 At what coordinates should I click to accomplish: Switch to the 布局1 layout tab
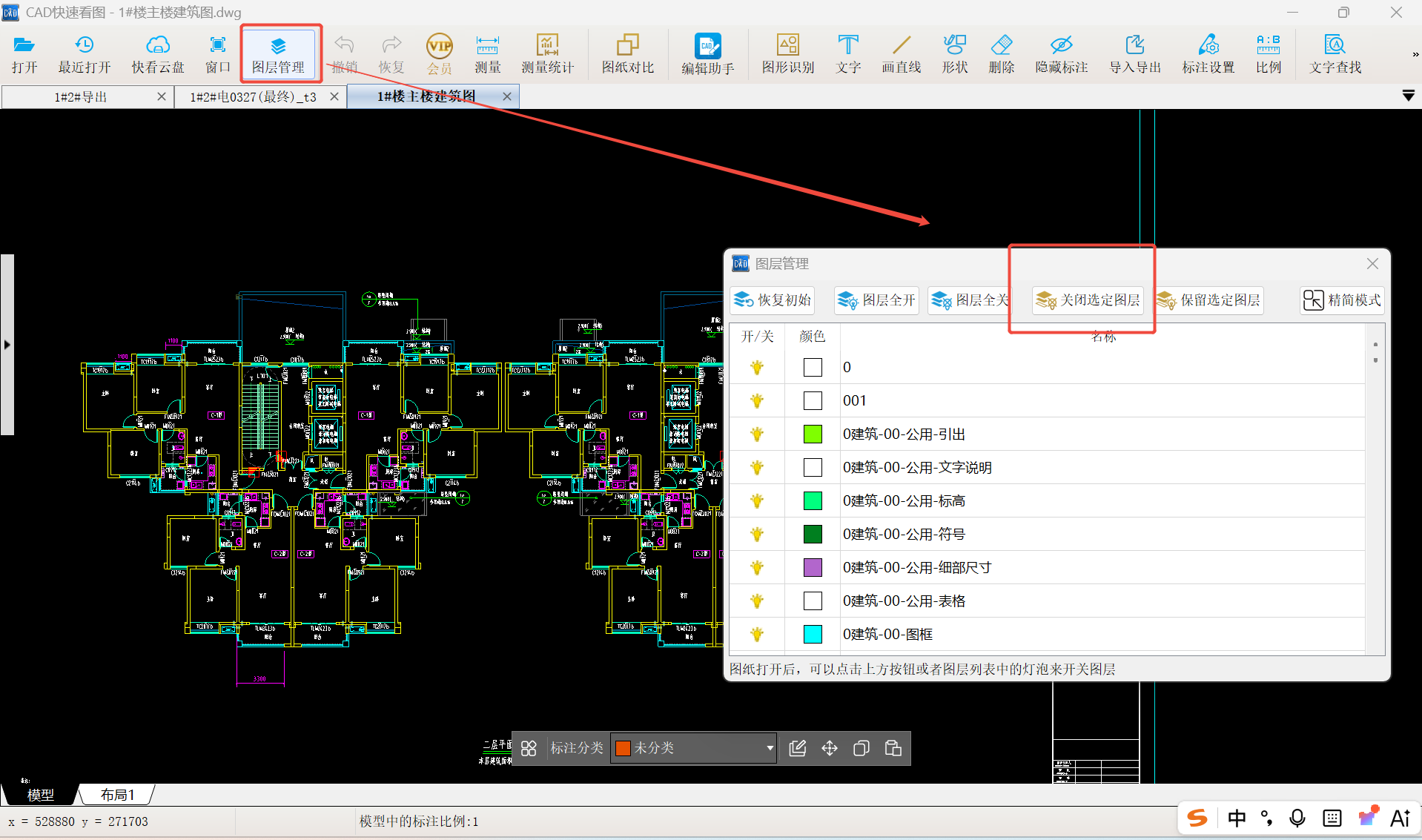pos(117,795)
